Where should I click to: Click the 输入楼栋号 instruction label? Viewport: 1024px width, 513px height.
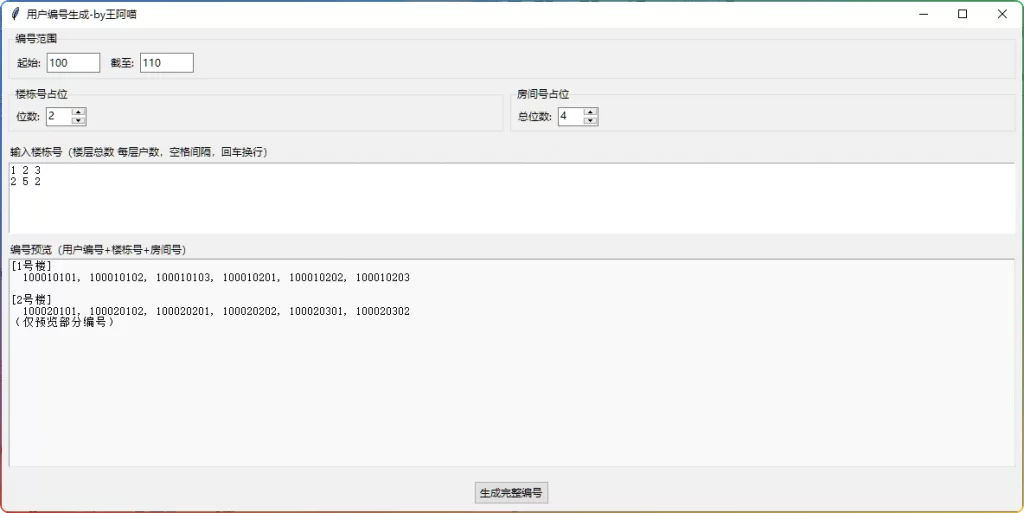tap(138, 152)
